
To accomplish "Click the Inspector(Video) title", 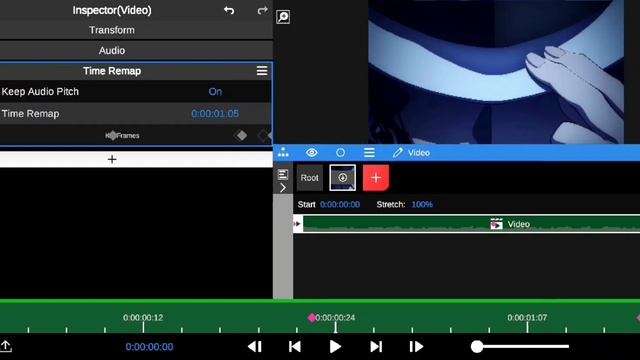I will (112, 10).
